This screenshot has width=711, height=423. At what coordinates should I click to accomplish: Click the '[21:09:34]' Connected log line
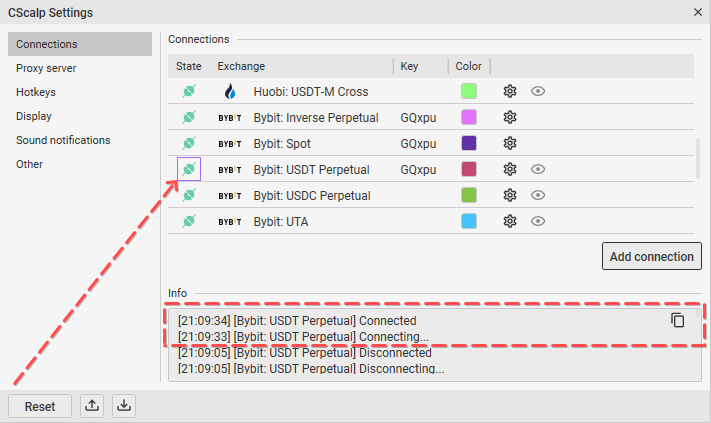(297, 321)
